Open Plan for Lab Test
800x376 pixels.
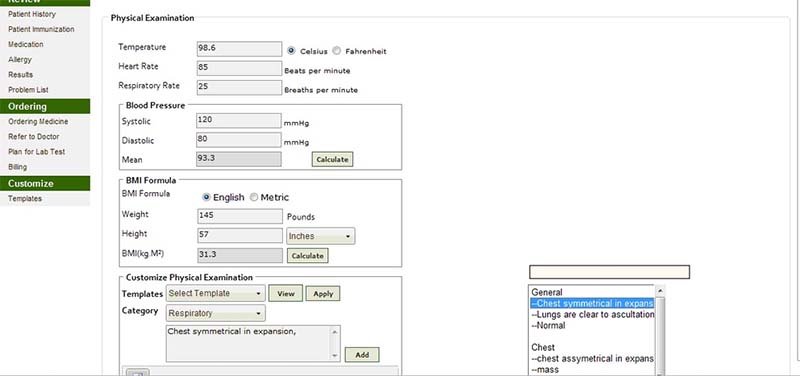36,152
